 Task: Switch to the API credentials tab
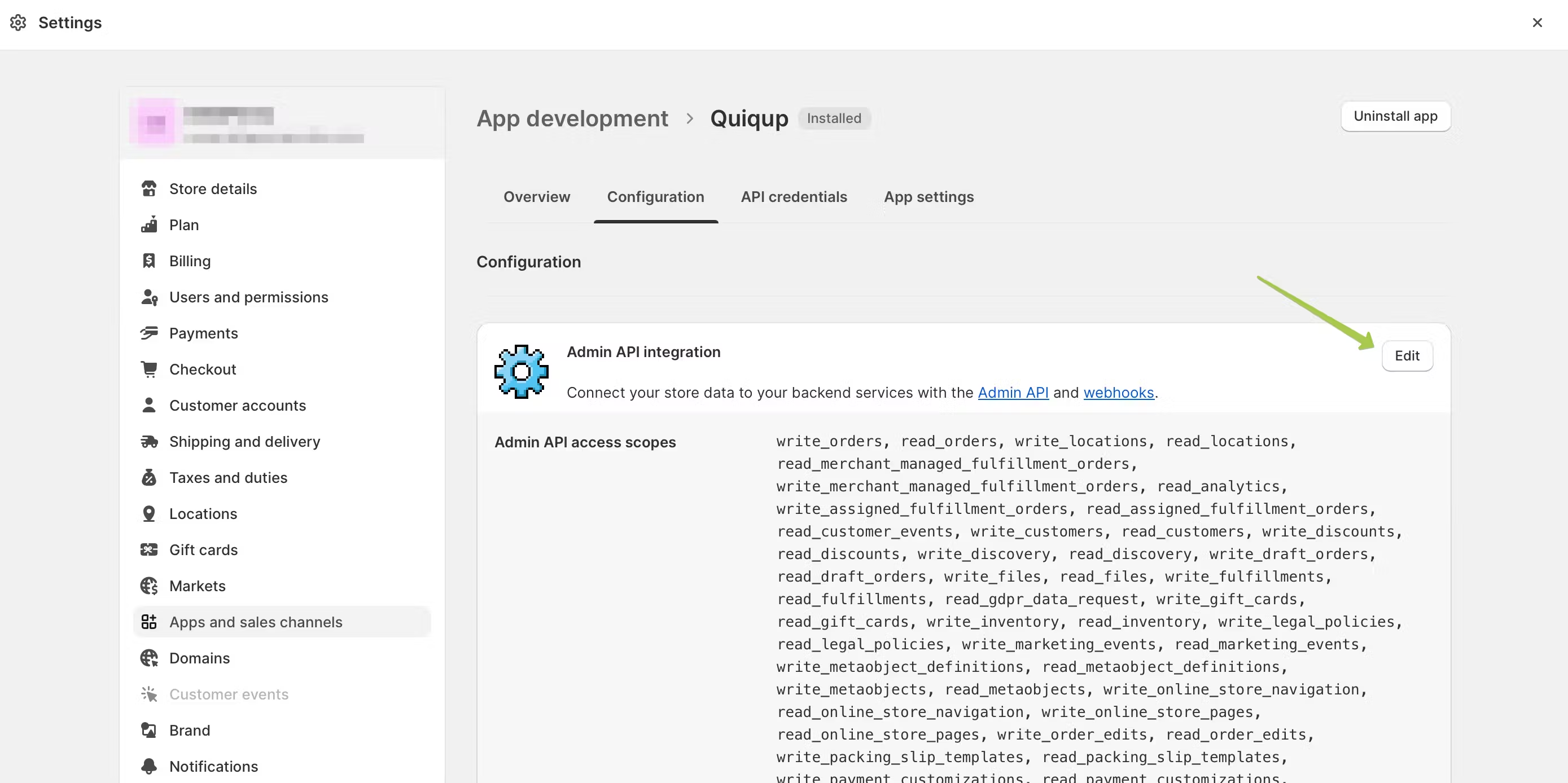click(793, 196)
